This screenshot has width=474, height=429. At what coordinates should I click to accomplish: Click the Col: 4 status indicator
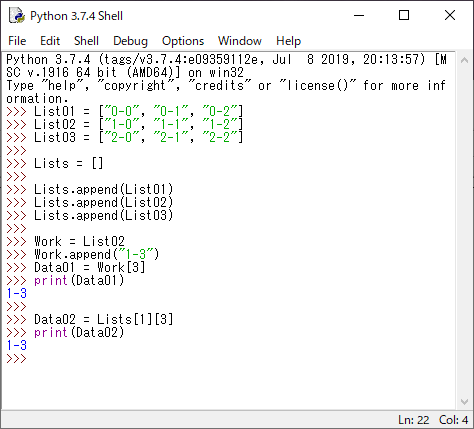(453, 420)
